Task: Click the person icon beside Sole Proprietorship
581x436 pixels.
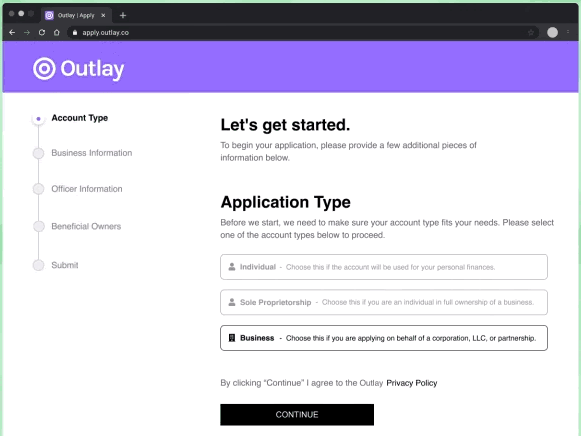Action: coord(232,302)
